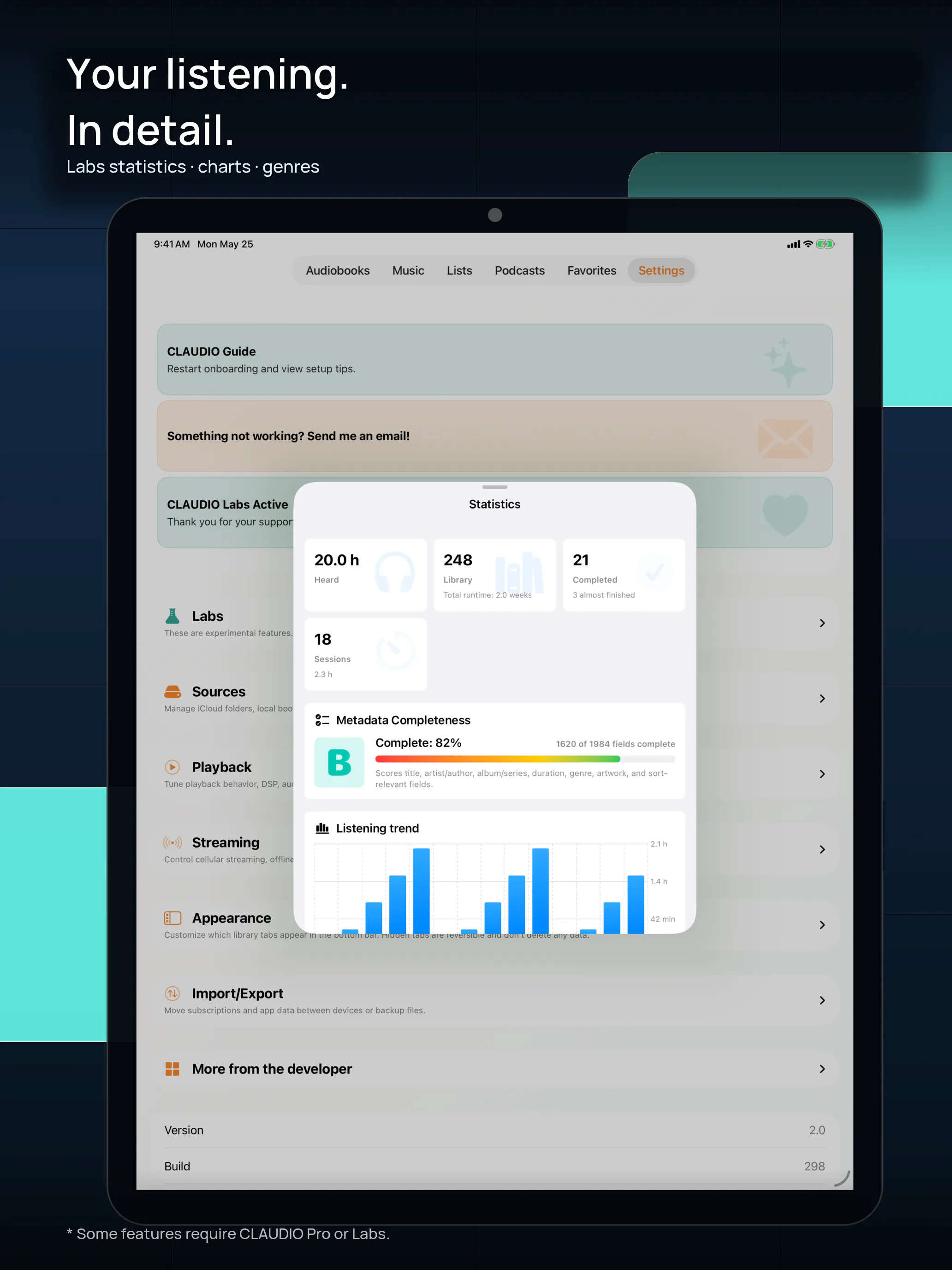This screenshot has width=952, height=1270.
Task: Expand the Appearance row chevron
Action: tap(822, 925)
